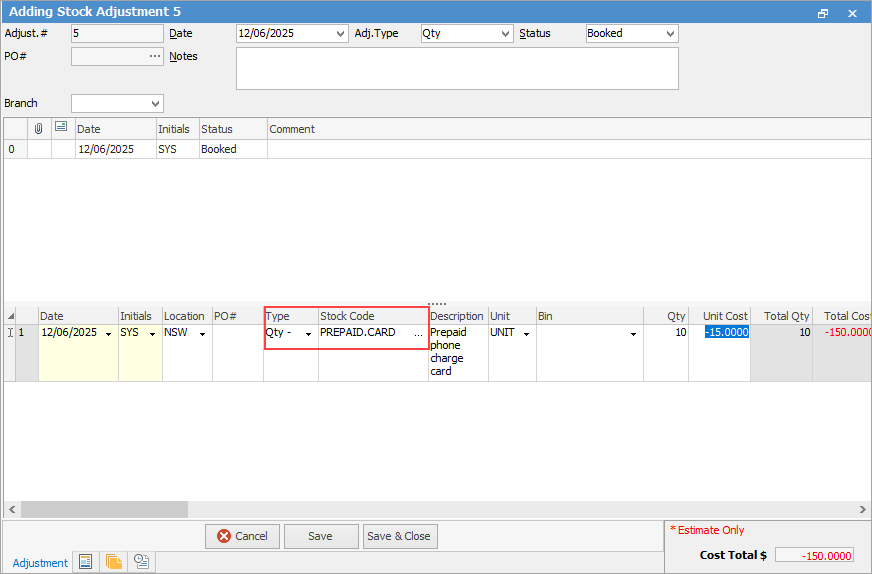872x574 pixels.
Task: Expand the Adj.Type dropdown showing Qty
Action: pyautogui.click(x=505, y=34)
